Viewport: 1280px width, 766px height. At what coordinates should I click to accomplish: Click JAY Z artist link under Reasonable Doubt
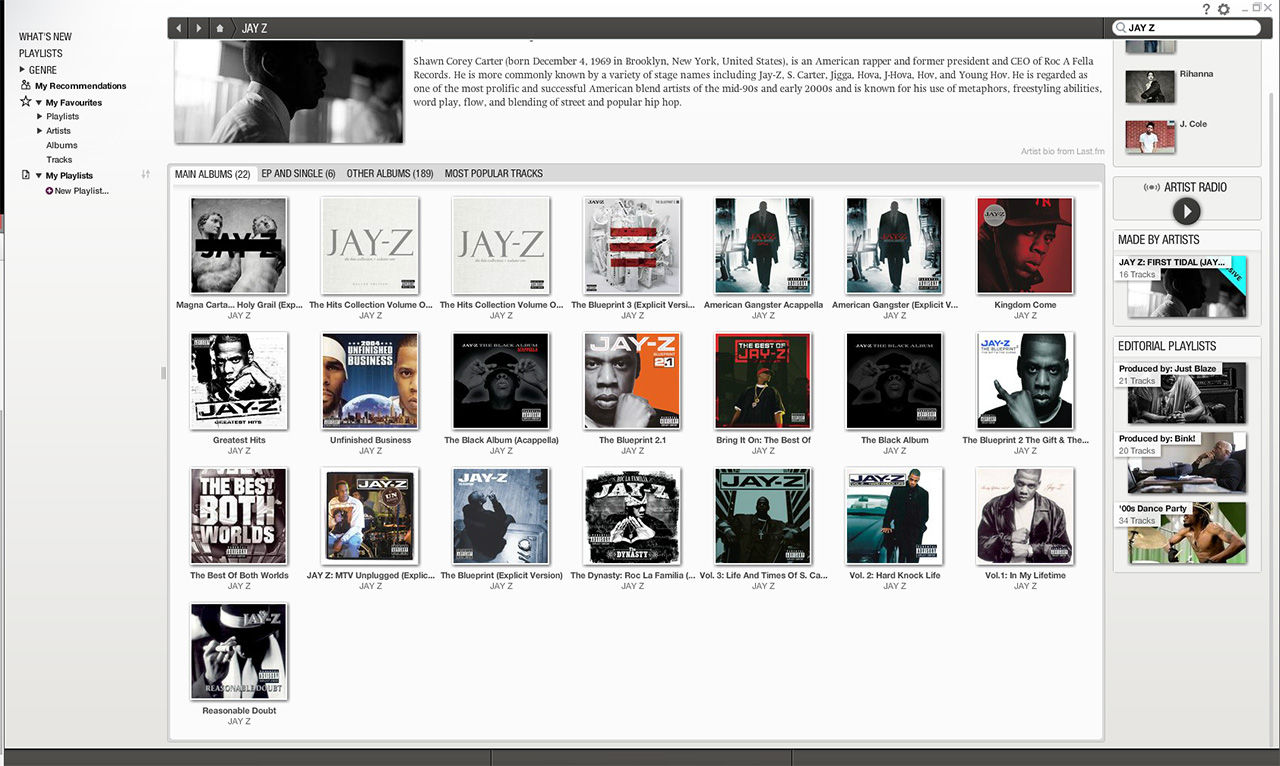pos(239,721)
